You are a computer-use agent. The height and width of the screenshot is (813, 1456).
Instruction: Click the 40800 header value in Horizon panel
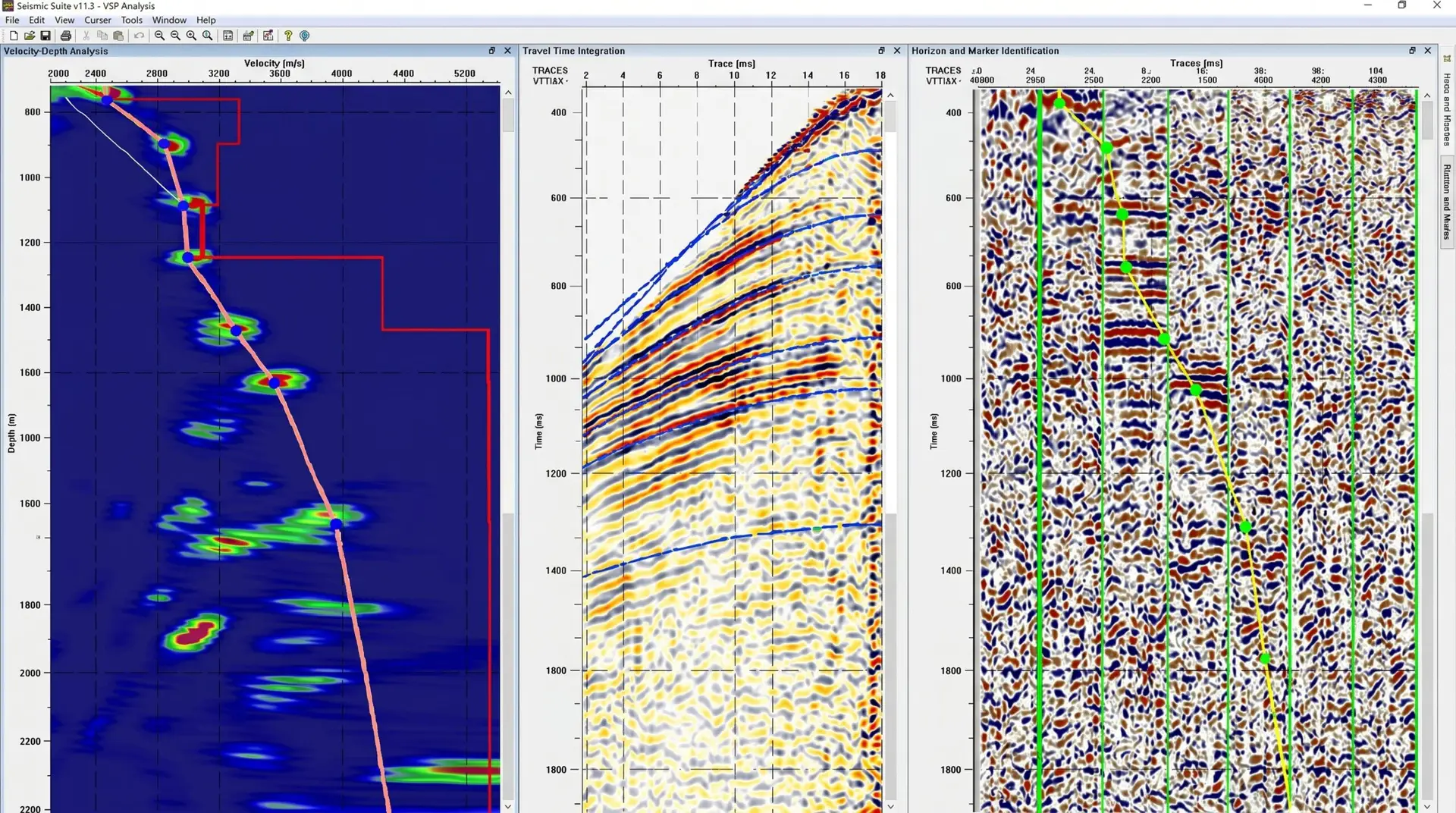pos(982,80)
